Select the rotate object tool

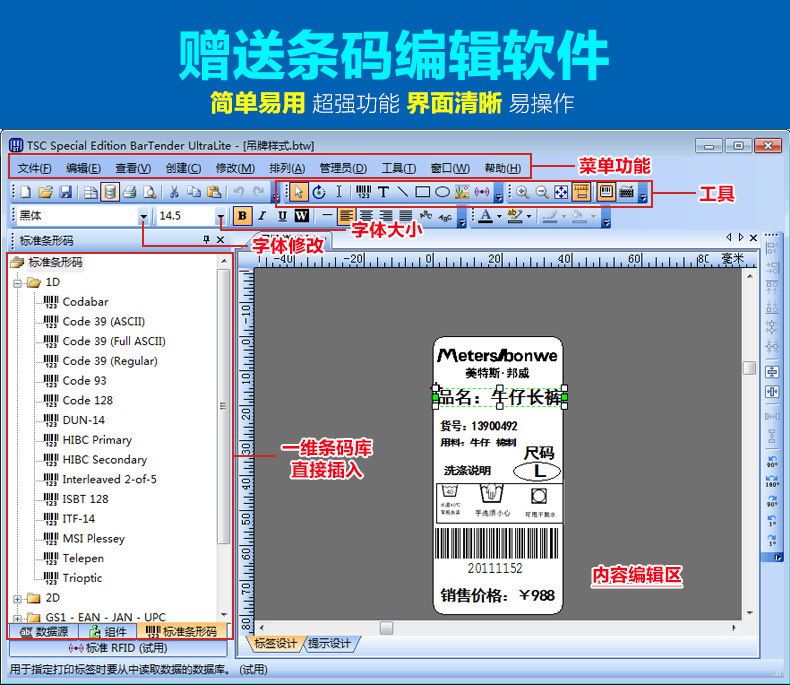[319, 192]
